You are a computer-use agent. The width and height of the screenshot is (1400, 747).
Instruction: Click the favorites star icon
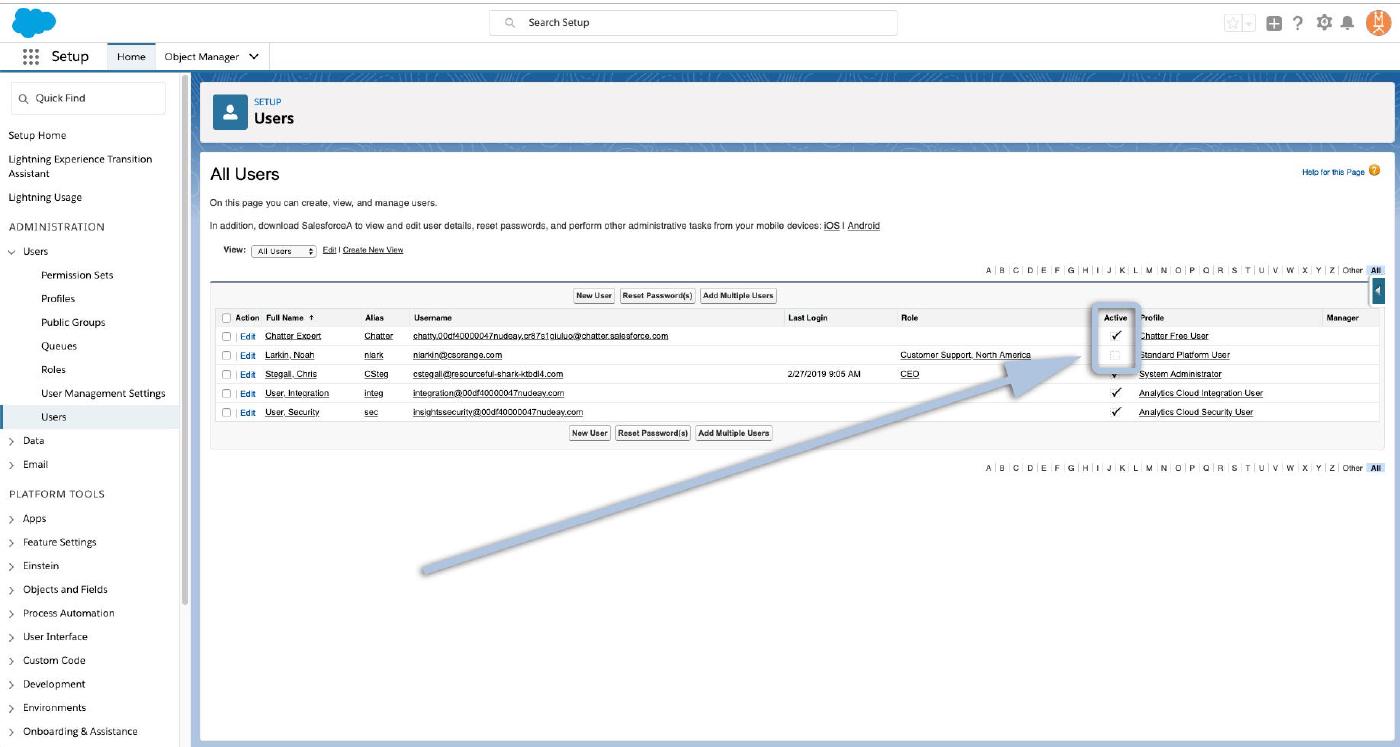(1233, 23)
